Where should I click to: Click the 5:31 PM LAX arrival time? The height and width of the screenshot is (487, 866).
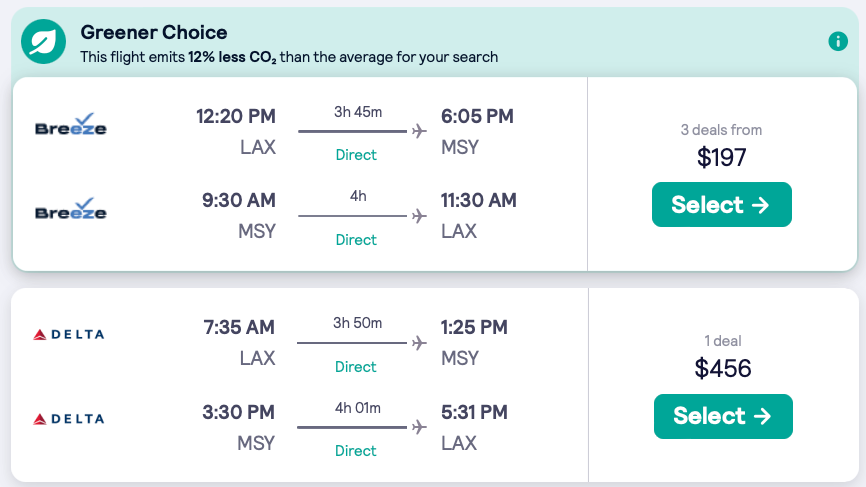coord(474,412)
